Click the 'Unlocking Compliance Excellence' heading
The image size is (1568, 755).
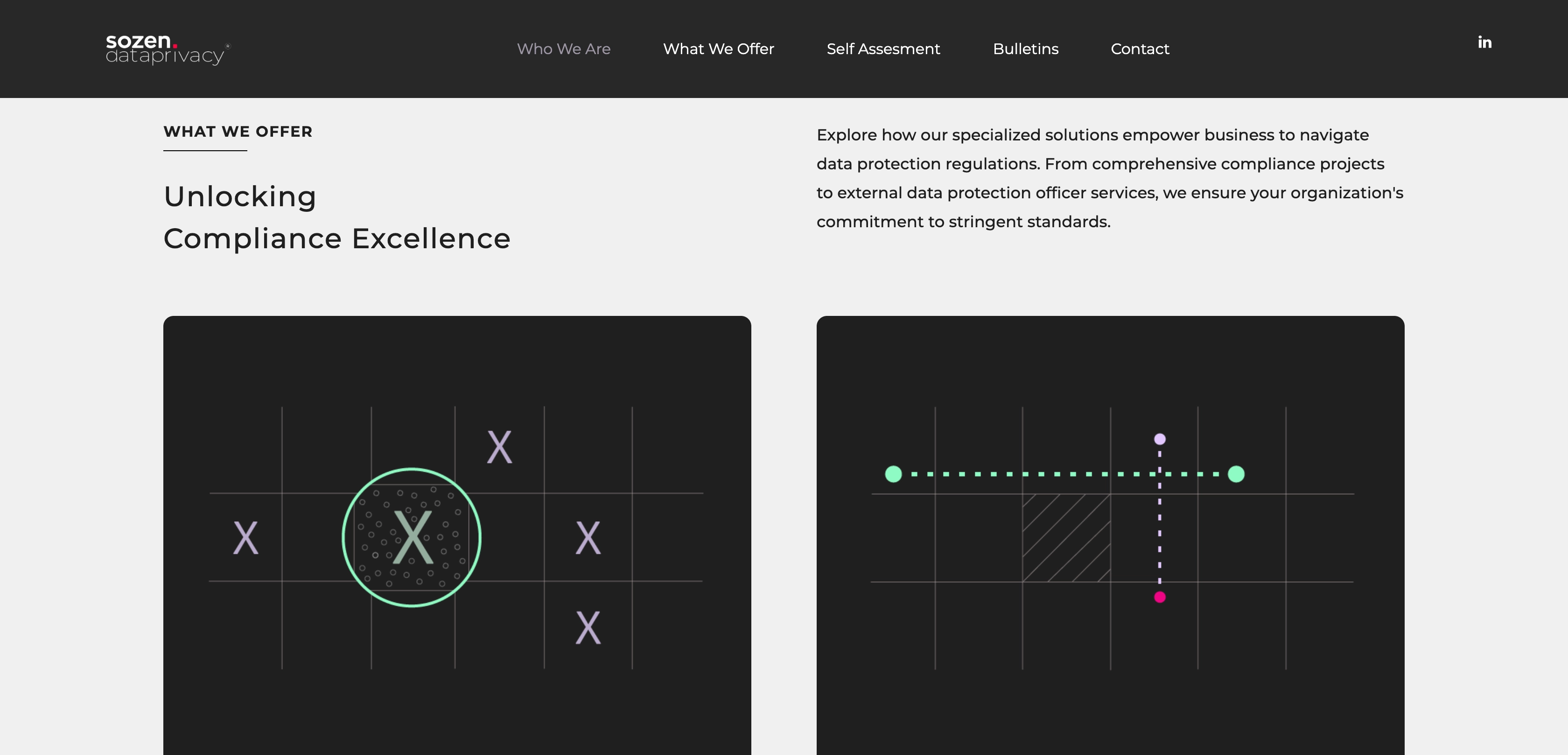[336, 217]
